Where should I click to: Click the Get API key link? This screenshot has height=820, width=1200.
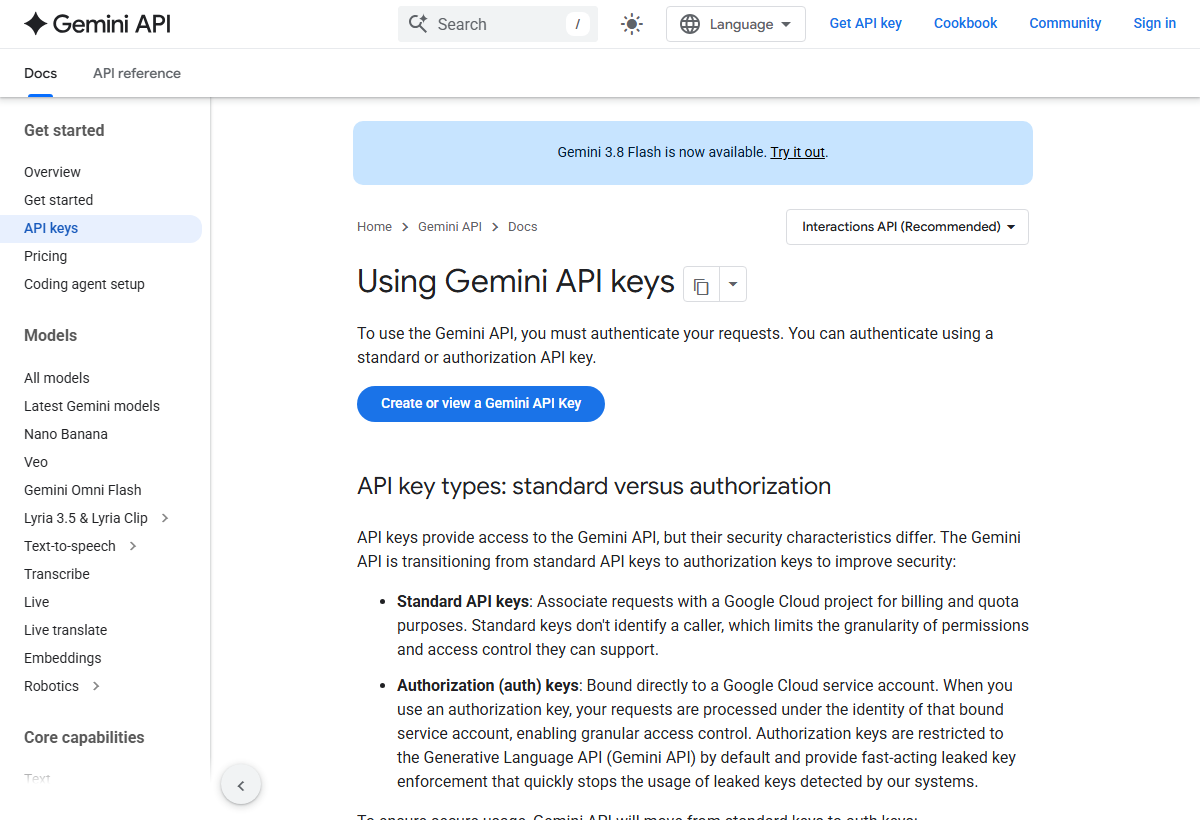(x=866, y=23)
